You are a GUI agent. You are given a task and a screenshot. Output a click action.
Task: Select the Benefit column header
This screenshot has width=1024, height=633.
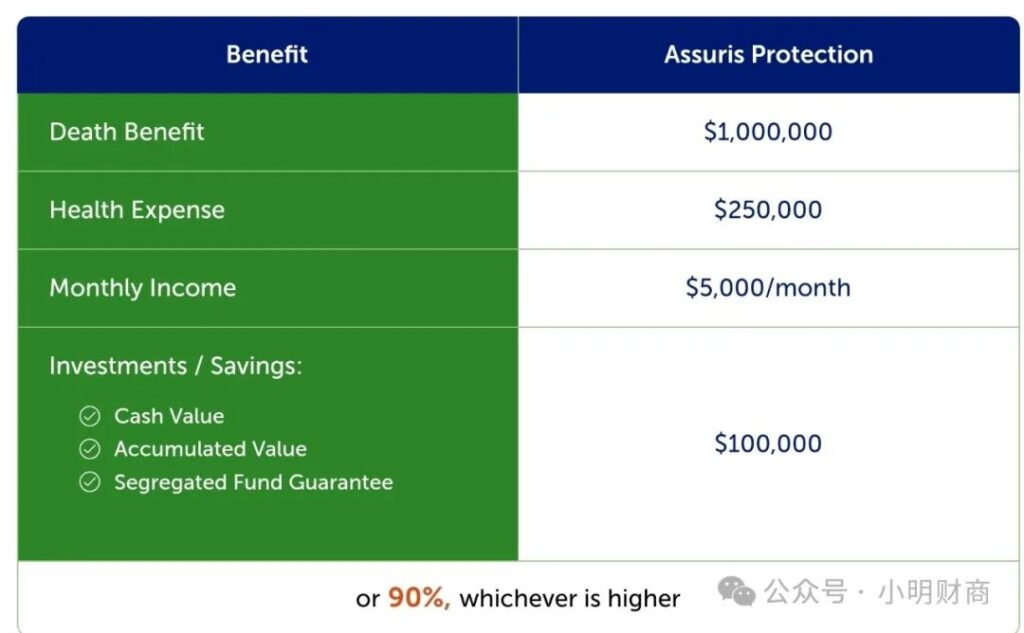(267, 54)
